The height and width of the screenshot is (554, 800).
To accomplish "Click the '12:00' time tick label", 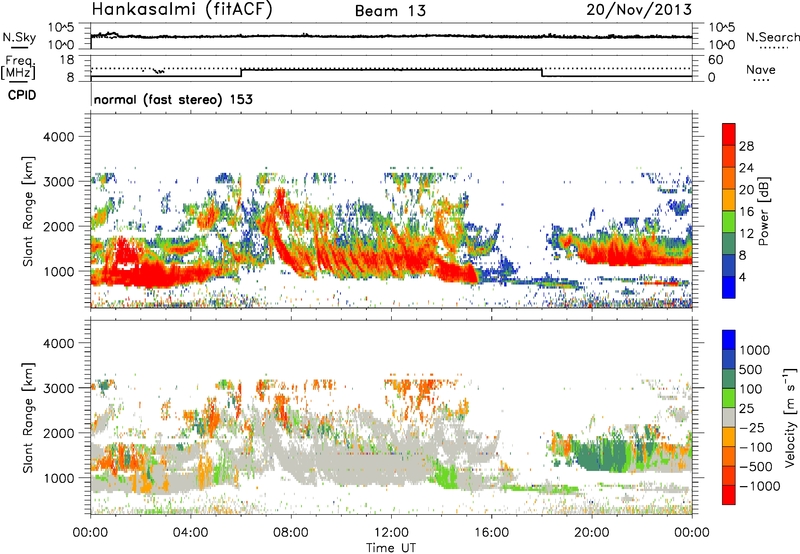I will coord(391,533).
